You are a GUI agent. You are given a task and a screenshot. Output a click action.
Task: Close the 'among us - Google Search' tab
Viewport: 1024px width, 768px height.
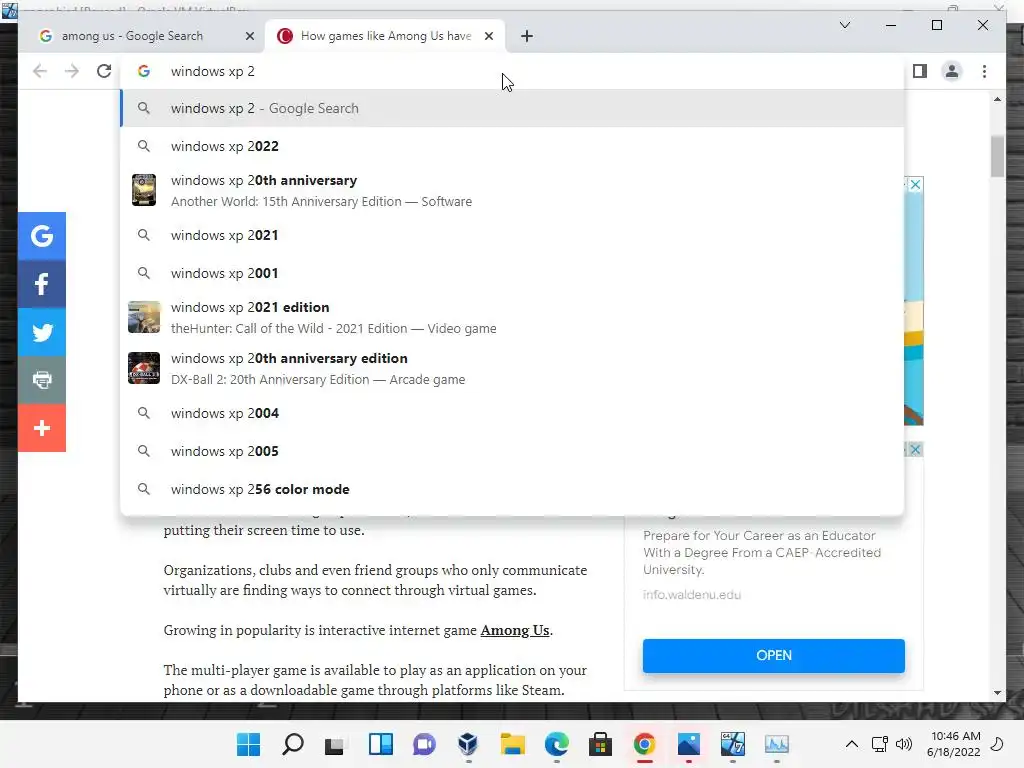249,36
